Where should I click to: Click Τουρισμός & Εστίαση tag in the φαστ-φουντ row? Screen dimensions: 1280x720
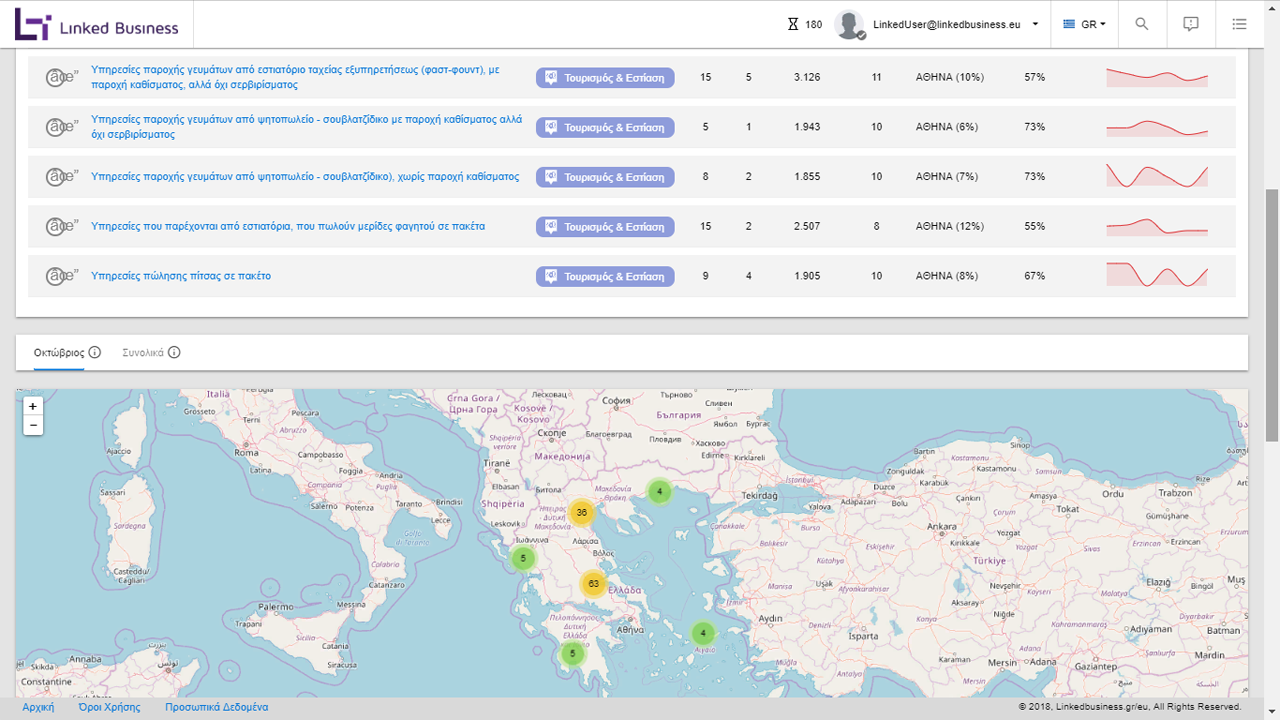(605, 77)
